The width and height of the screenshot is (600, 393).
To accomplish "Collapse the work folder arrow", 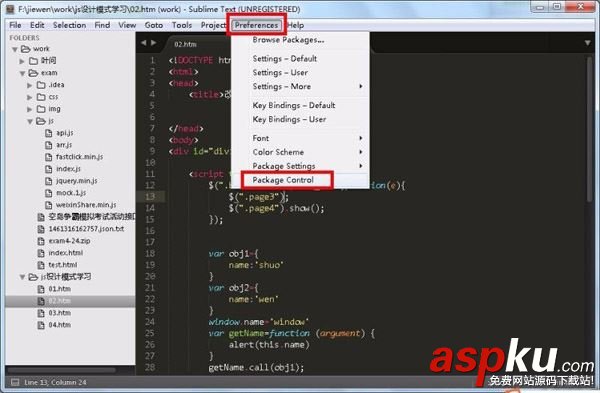I will tap(15, 49).
